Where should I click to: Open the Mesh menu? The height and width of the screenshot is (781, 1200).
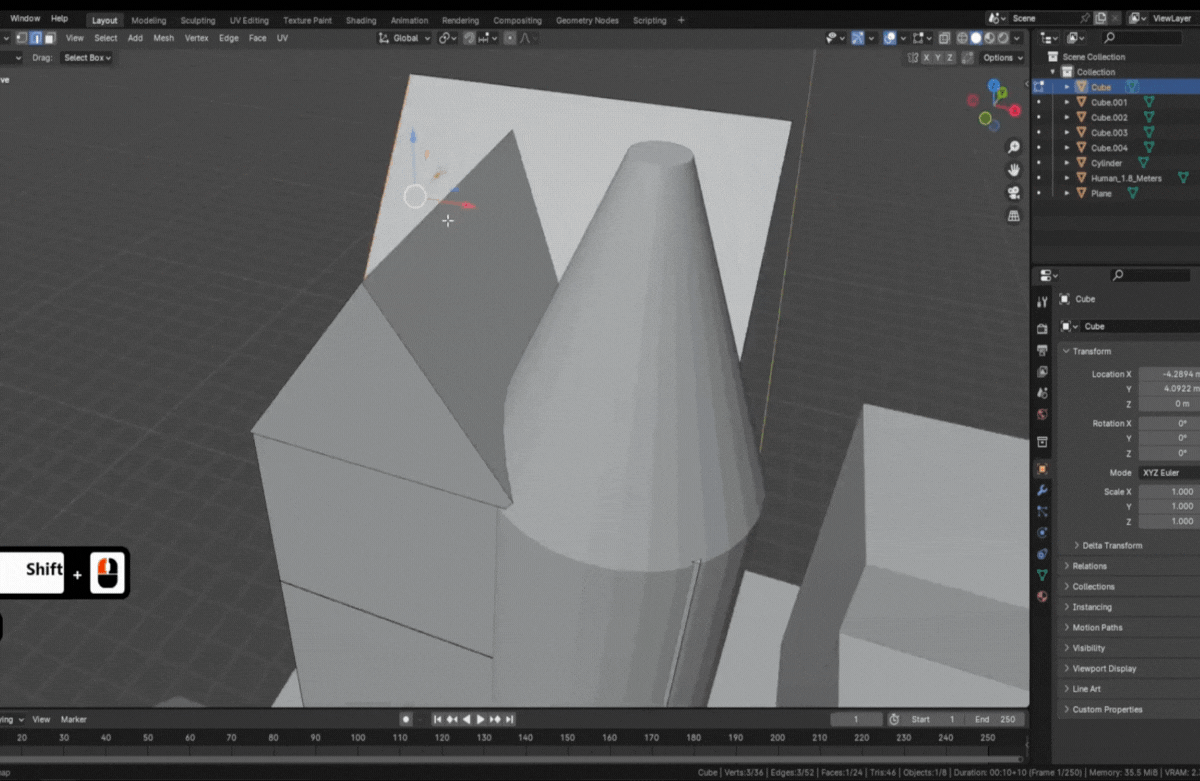163,38
